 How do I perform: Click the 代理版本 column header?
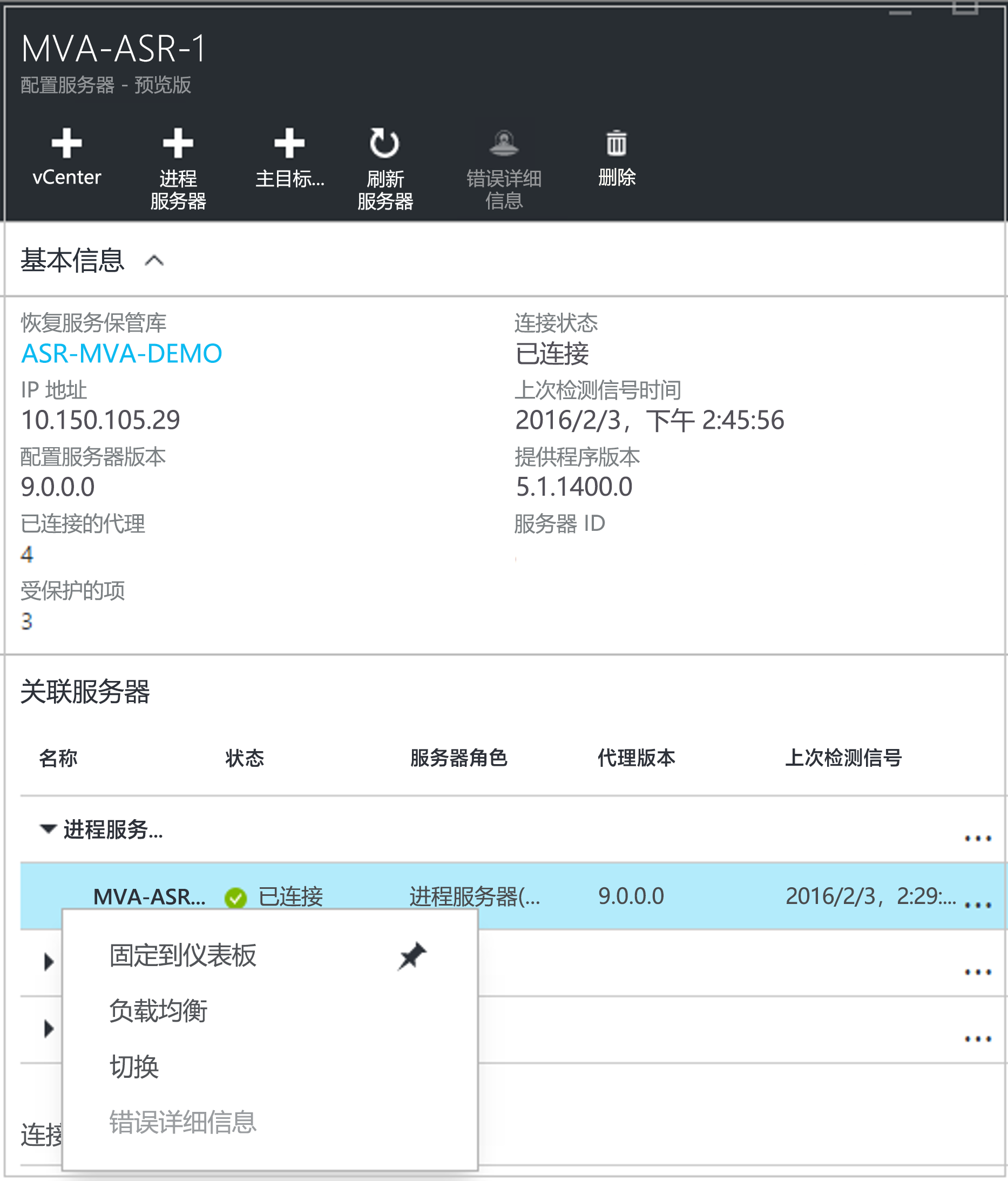(637, 758)
